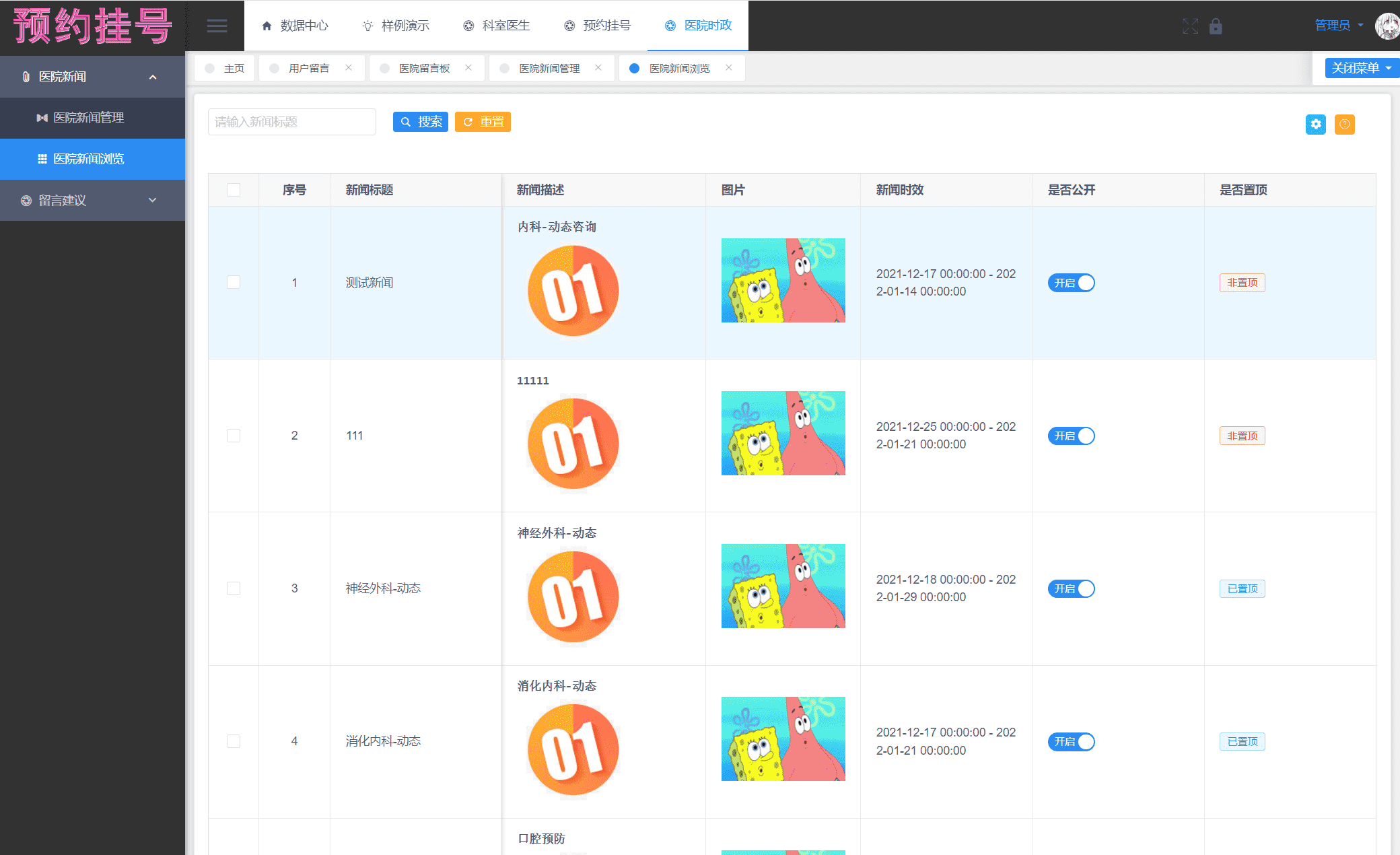Click the 搜索 search button
Viewport: 1400px width, 855px height.
(x=421, y=122)
